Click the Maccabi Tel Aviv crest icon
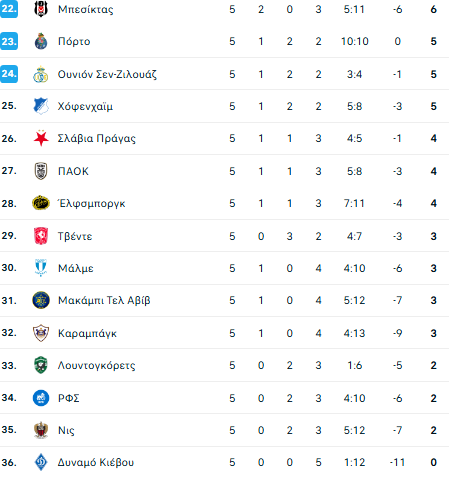449x477 pixels. [x=41, y=300]
